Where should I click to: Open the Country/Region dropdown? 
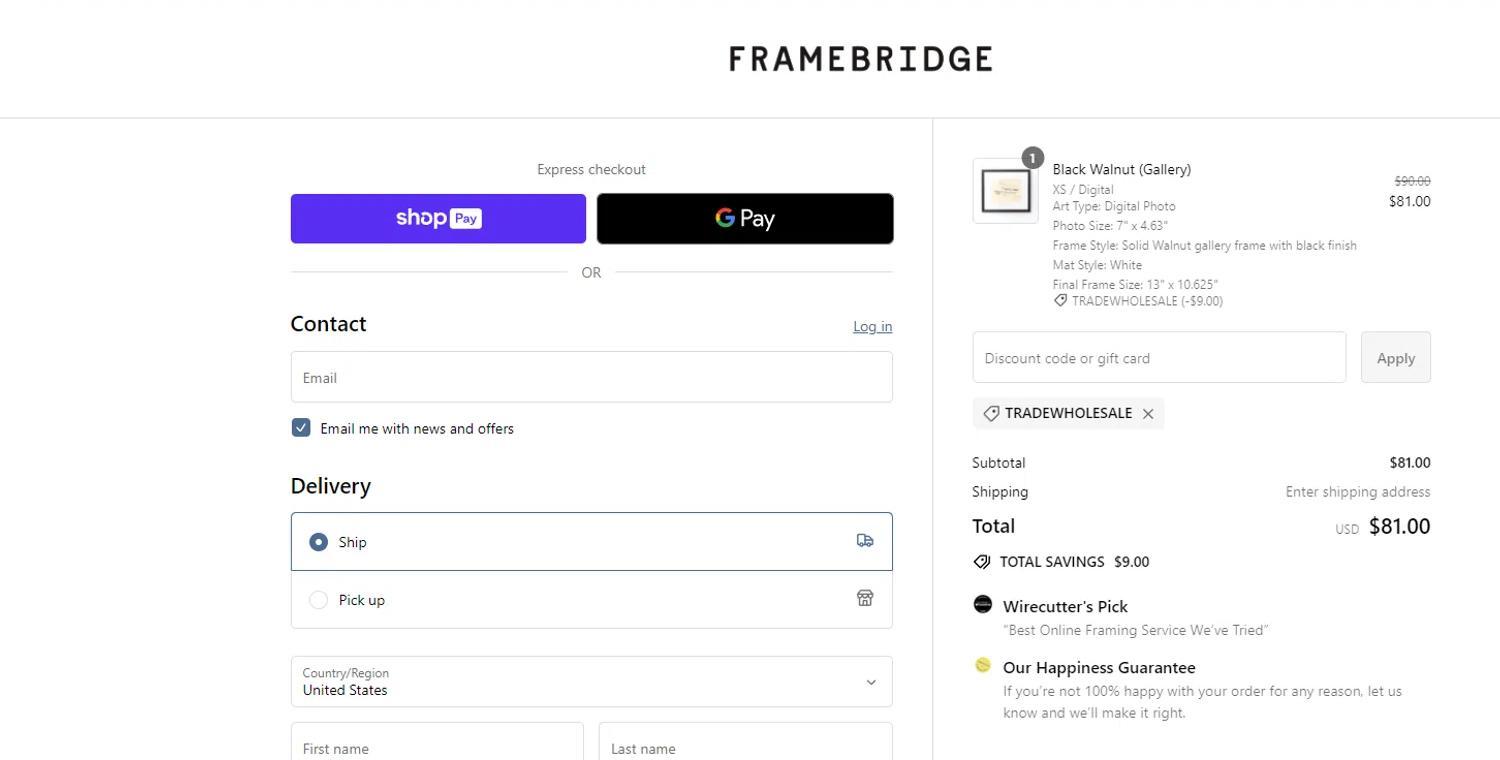[x=591, y=682]
